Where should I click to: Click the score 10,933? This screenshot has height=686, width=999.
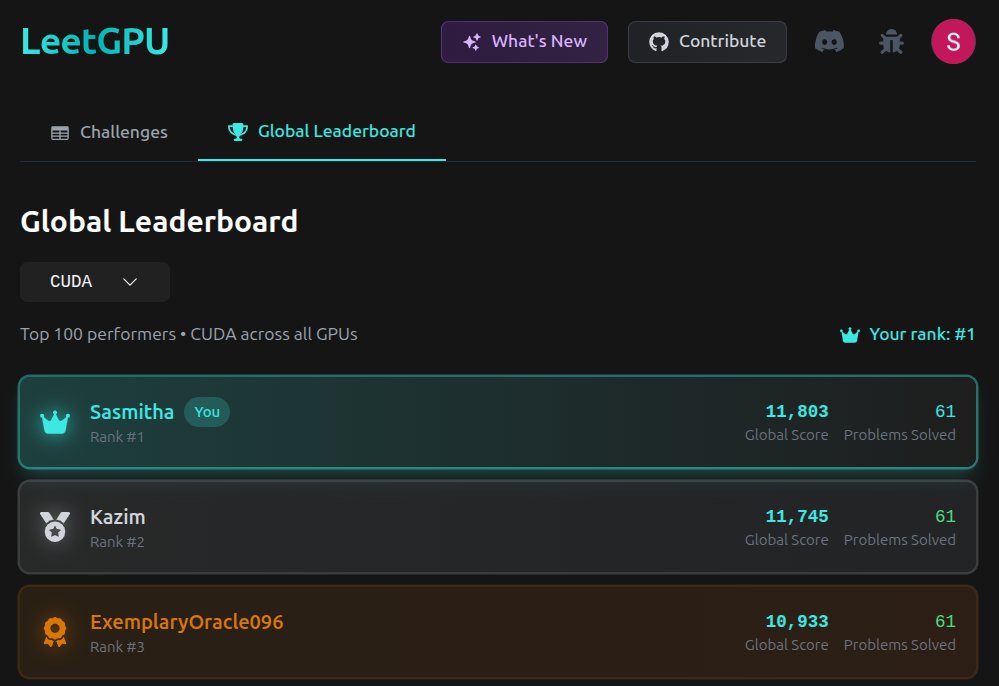tap(796, 622)
